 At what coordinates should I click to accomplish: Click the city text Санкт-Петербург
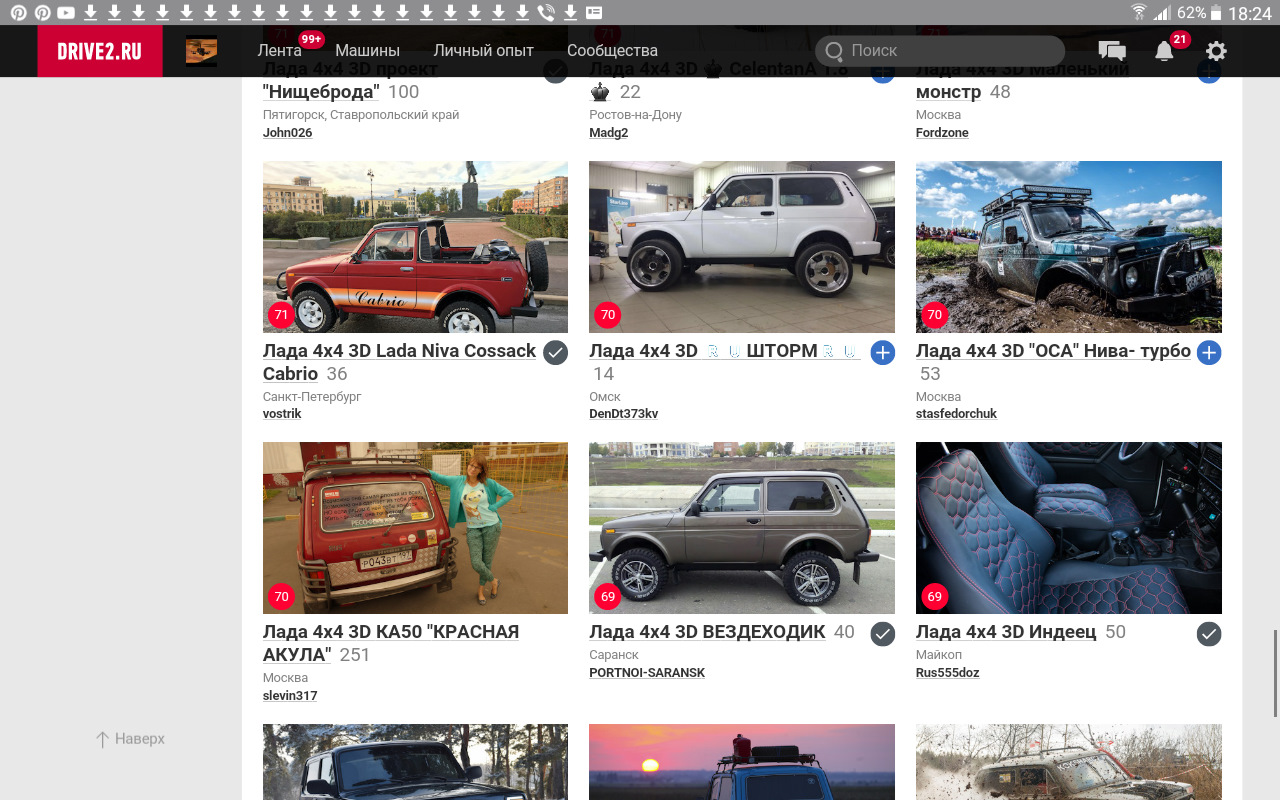click(312, 397)
